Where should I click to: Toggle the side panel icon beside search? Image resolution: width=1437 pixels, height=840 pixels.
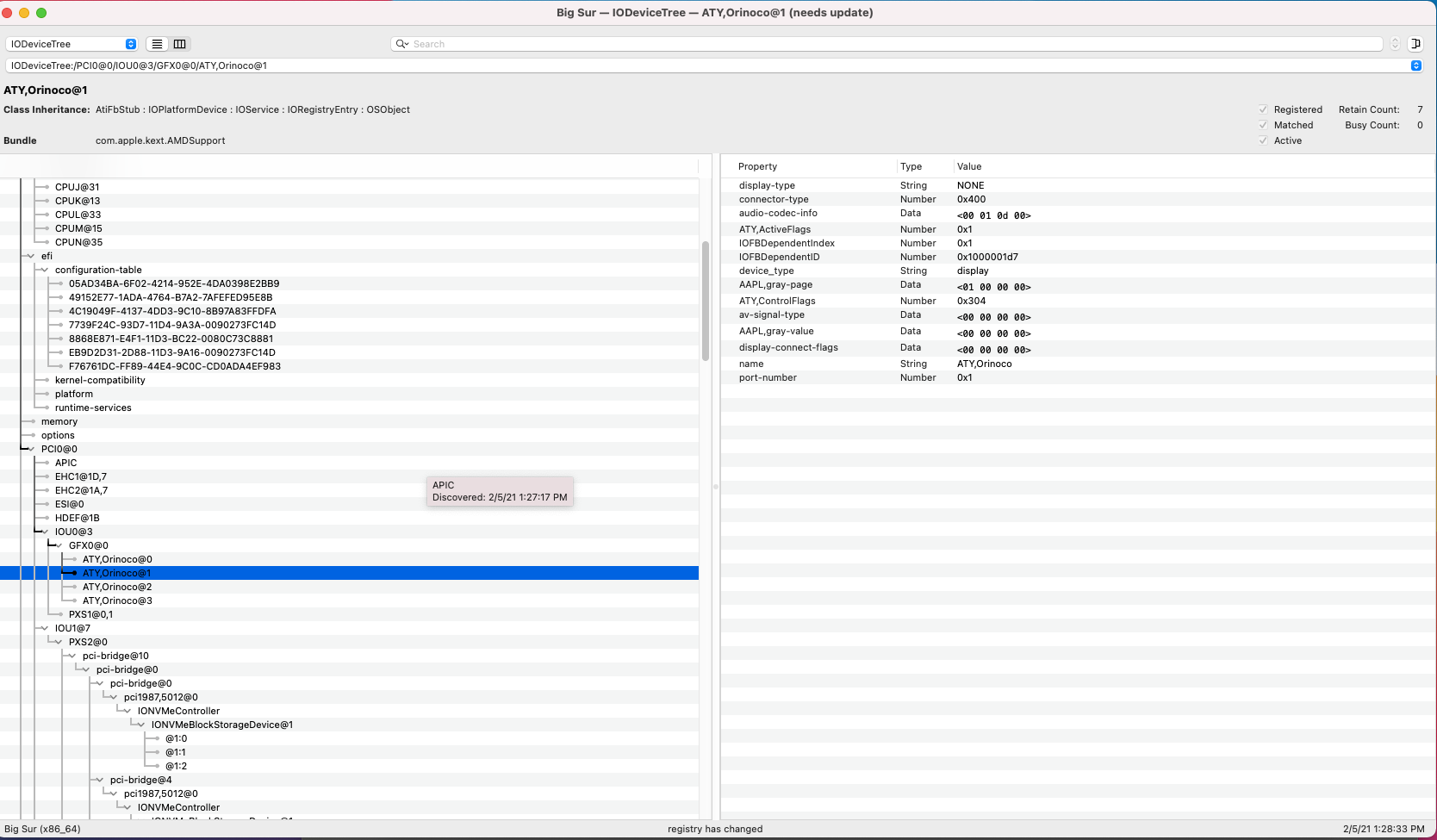click(x=1415, y=44)
